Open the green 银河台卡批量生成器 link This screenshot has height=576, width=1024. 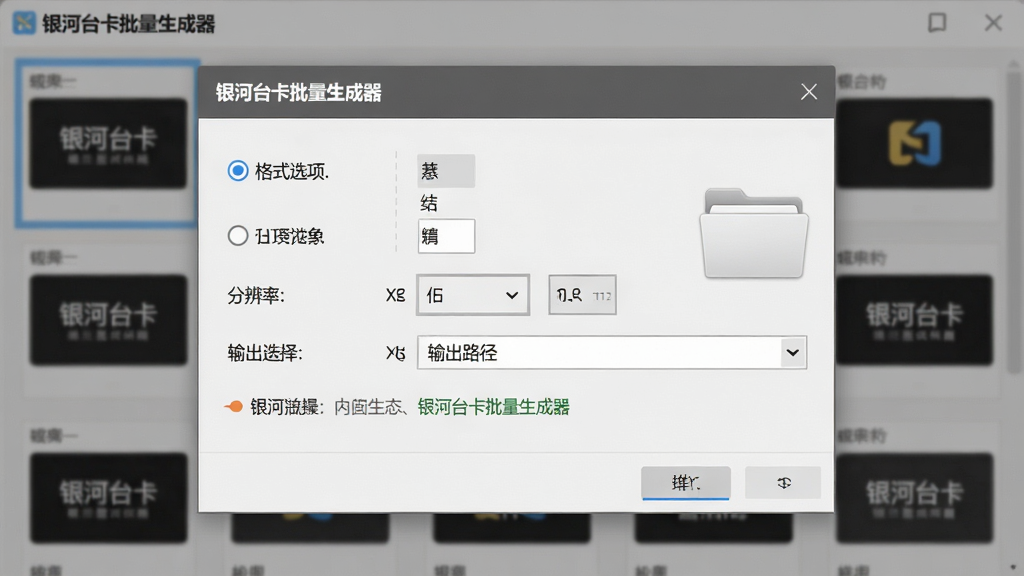coord(494,408)
